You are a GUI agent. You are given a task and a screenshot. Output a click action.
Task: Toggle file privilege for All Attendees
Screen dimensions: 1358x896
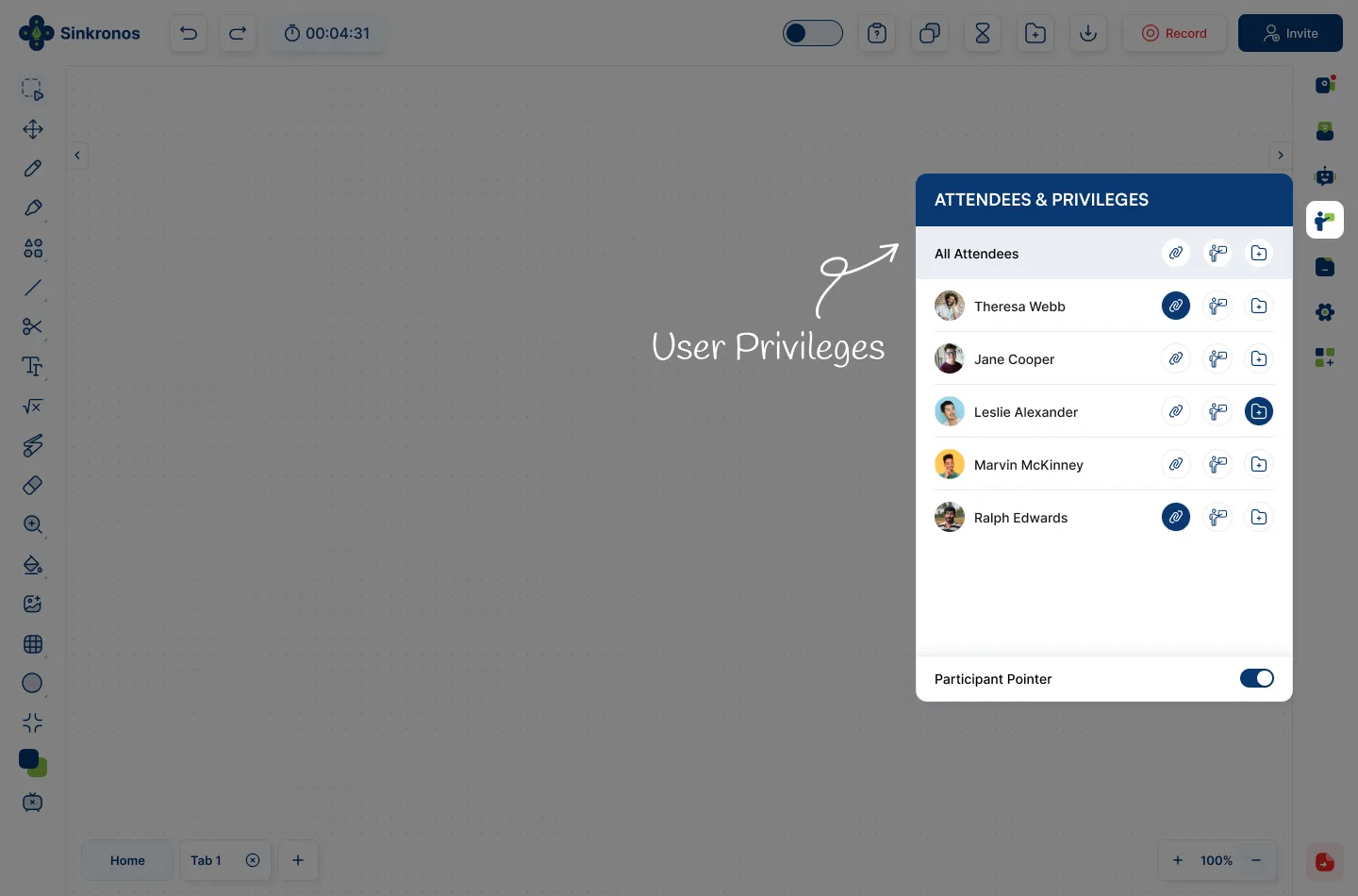[x=1259, y=253]
